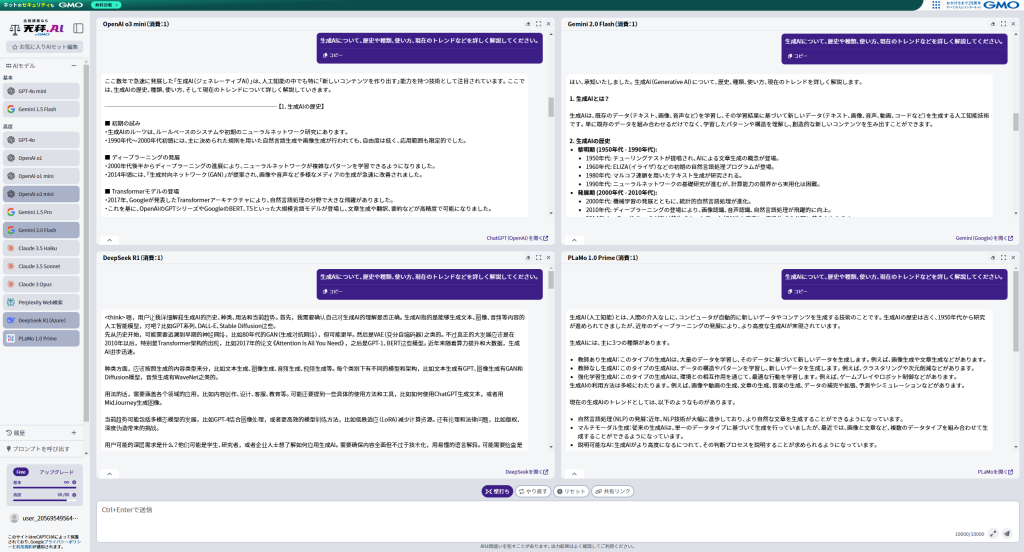Image resolution: width=1024 pixels, height=552 pixels.
Task: Copy the prompt in OpenAI o3 mini panel
Action: [332, 56]
